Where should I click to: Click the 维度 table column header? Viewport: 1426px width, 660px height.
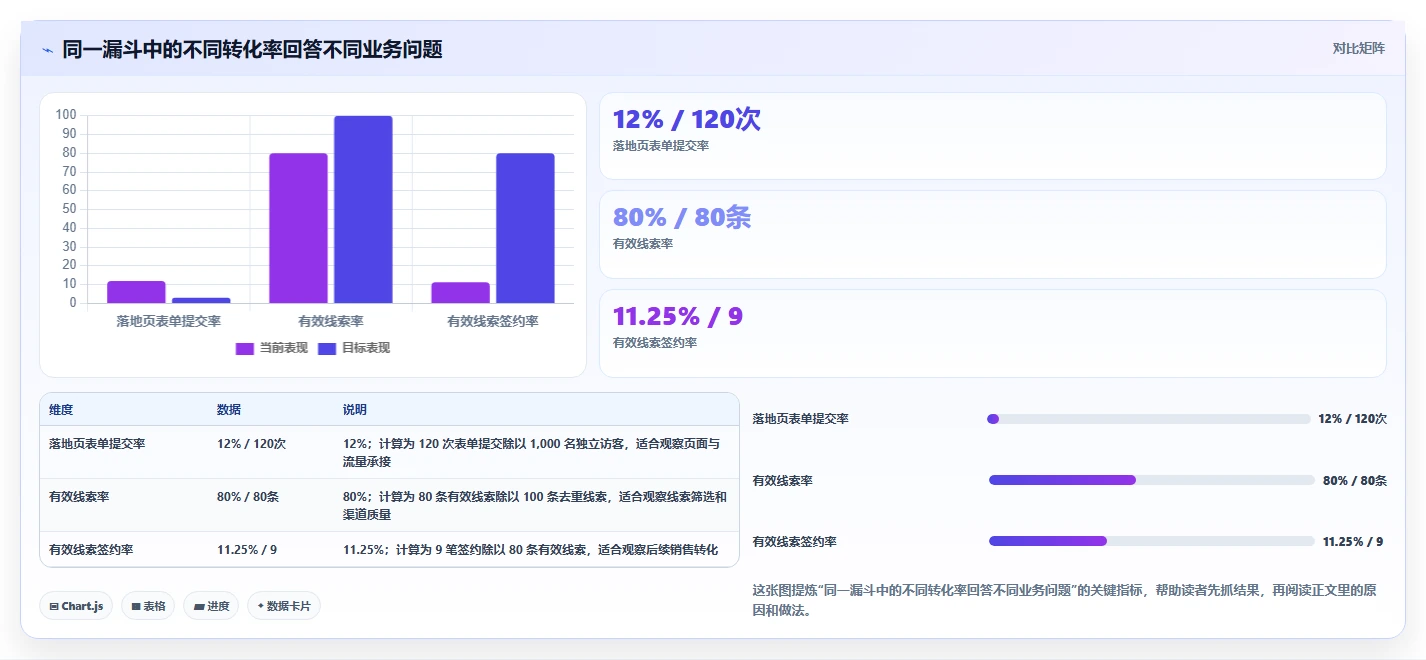[x=61, y=410]
